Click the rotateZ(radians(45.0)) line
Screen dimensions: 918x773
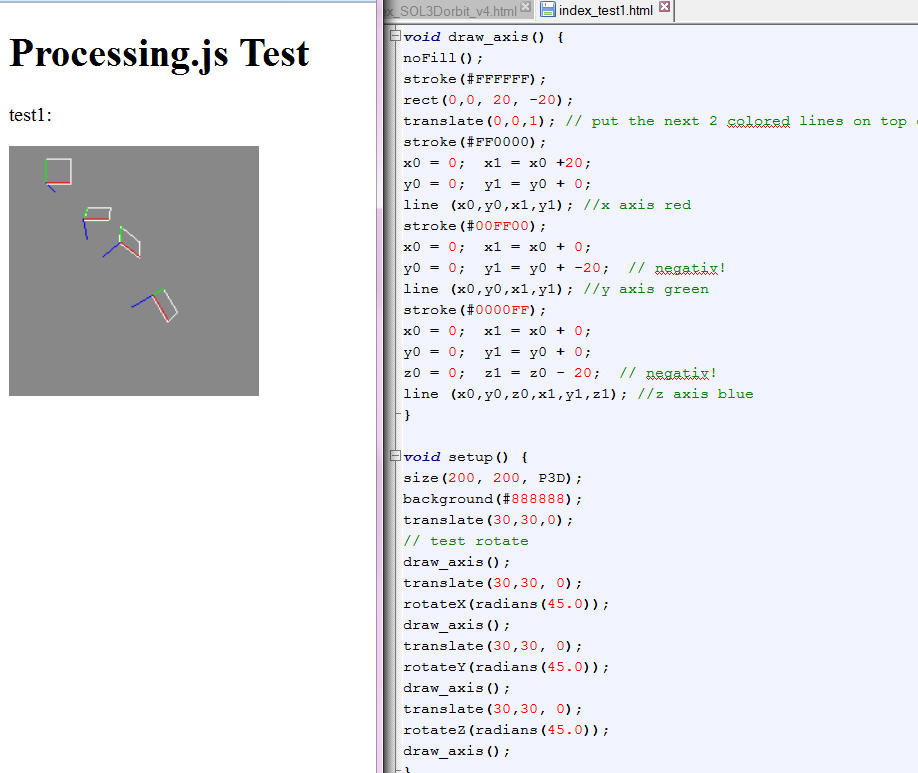click(506, 730)
